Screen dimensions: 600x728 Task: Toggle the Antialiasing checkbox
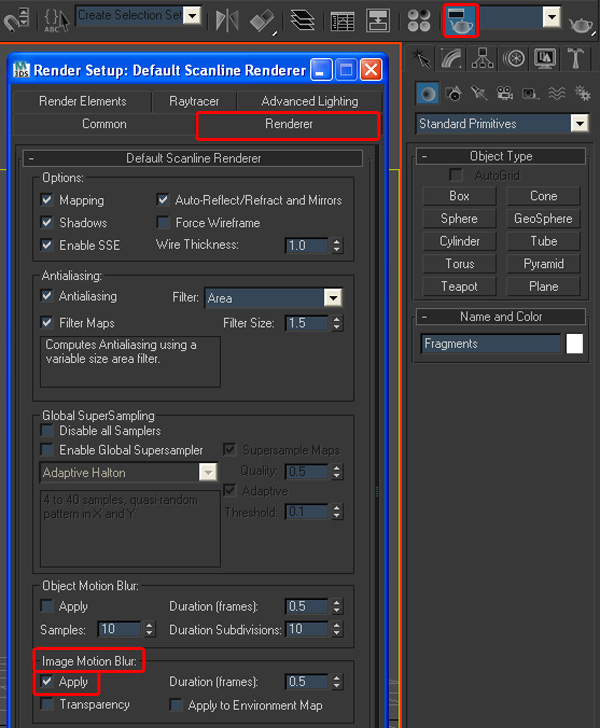(x=47, y=296)
